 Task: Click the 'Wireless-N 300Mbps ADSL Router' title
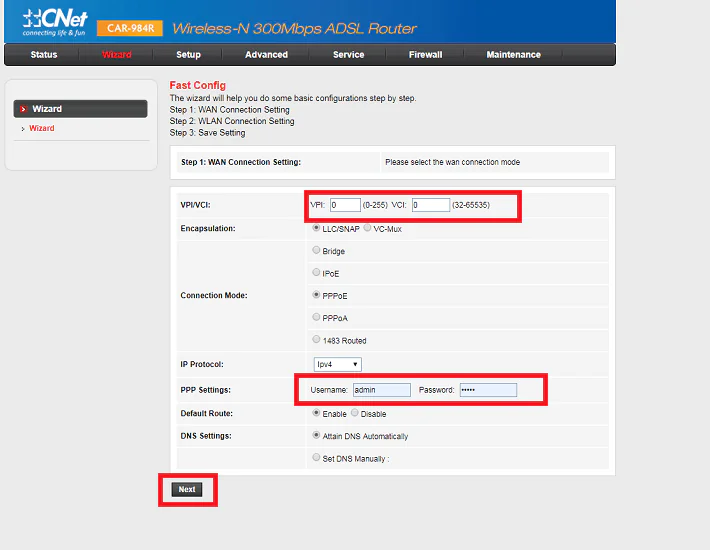pyautogui.click(x=294, y=29)
